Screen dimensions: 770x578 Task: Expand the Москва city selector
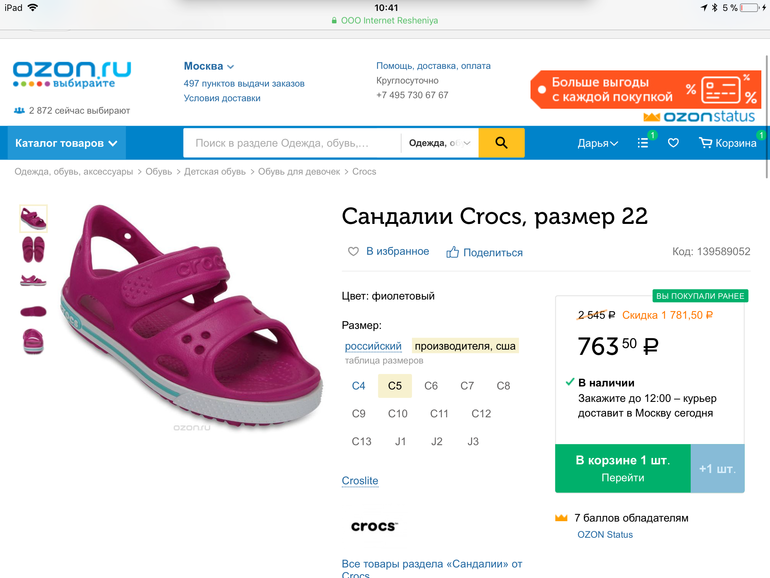point(209,66)
